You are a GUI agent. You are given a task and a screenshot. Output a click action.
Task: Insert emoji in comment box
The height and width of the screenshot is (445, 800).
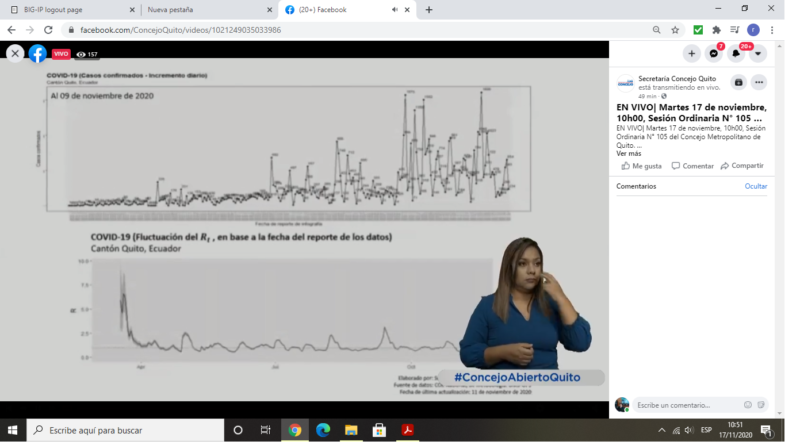pos(748,405)
